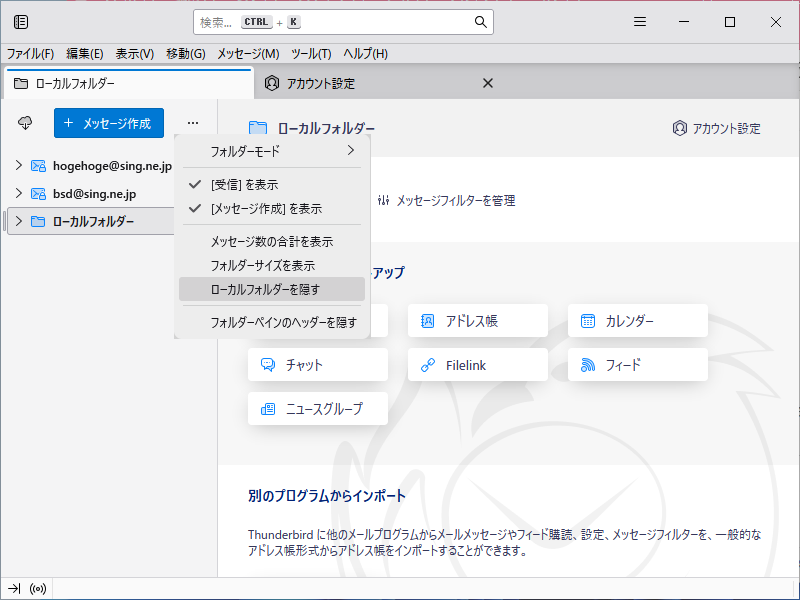Click the Filelink chain icon

428,365
